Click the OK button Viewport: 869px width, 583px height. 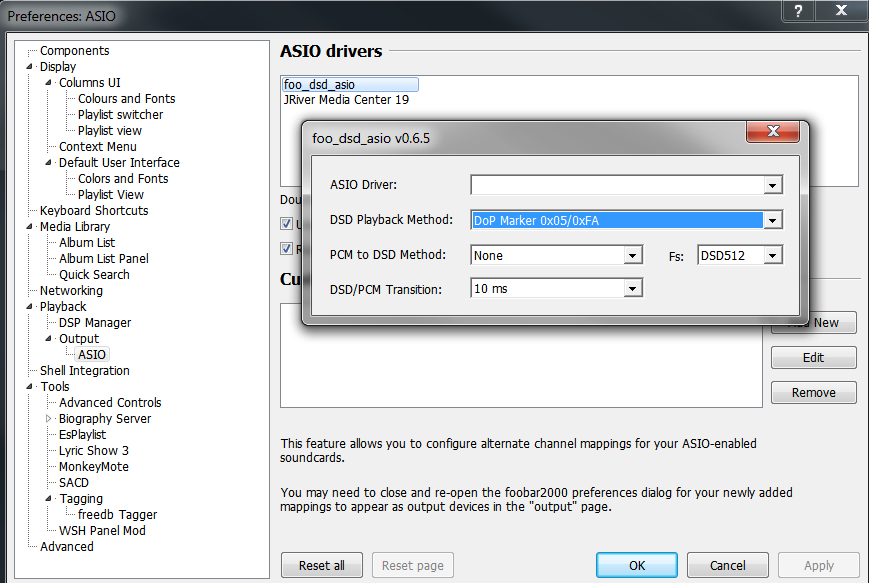pyautogui.click(x=637, y=565)
